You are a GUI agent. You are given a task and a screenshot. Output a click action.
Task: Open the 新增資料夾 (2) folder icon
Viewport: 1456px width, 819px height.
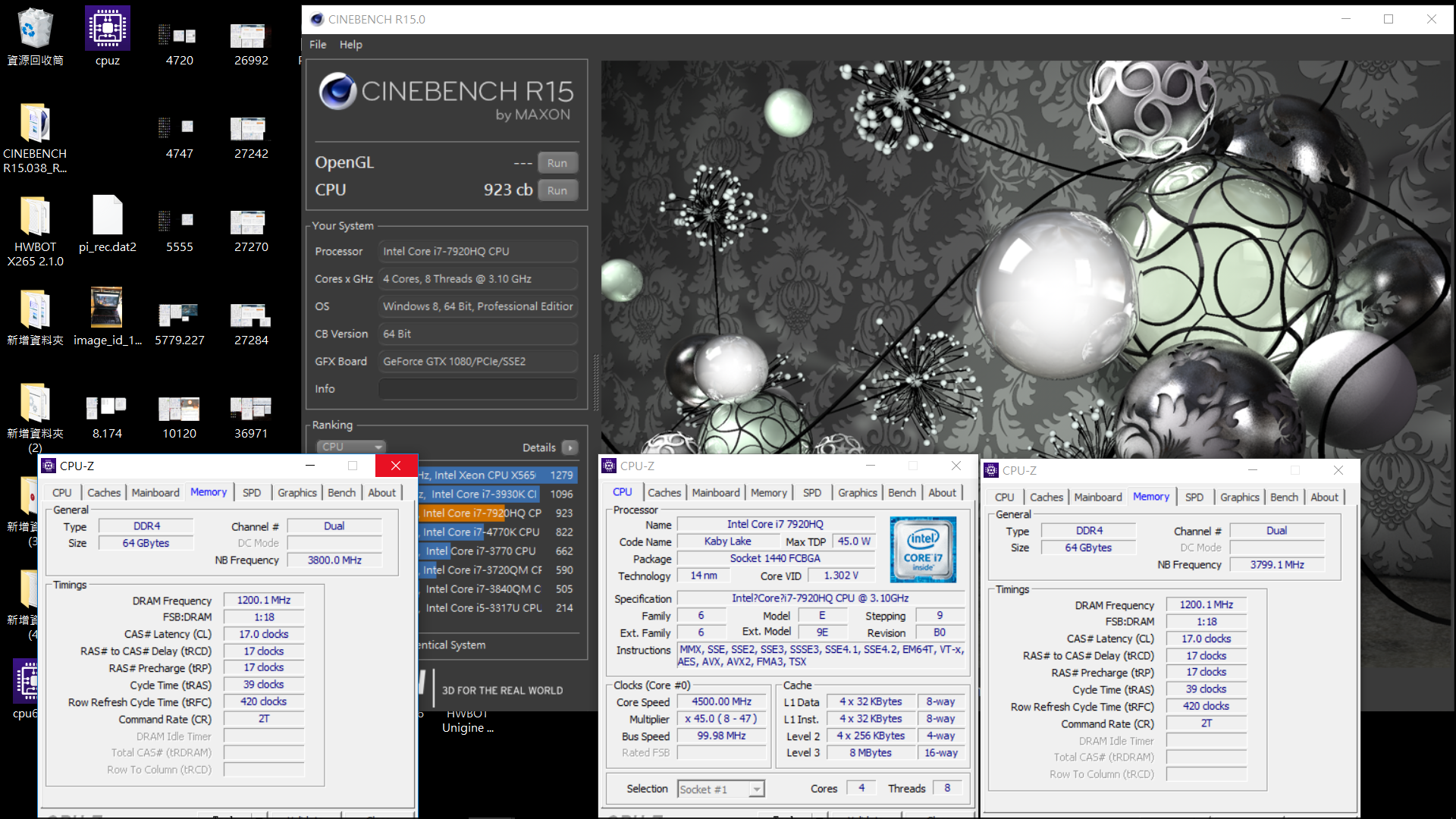pos(35,418)
